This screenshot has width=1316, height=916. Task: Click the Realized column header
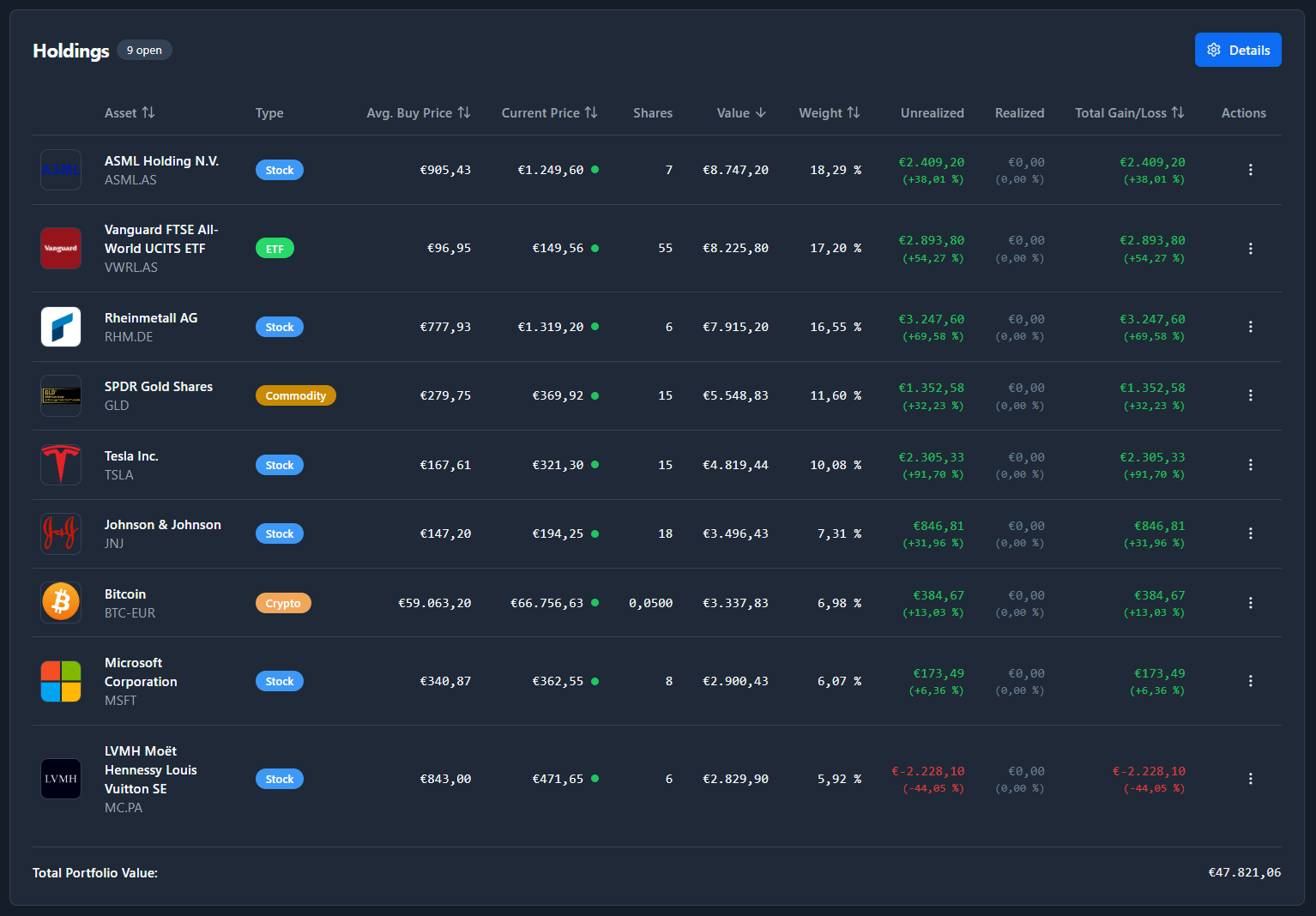tap(1020, 112)
